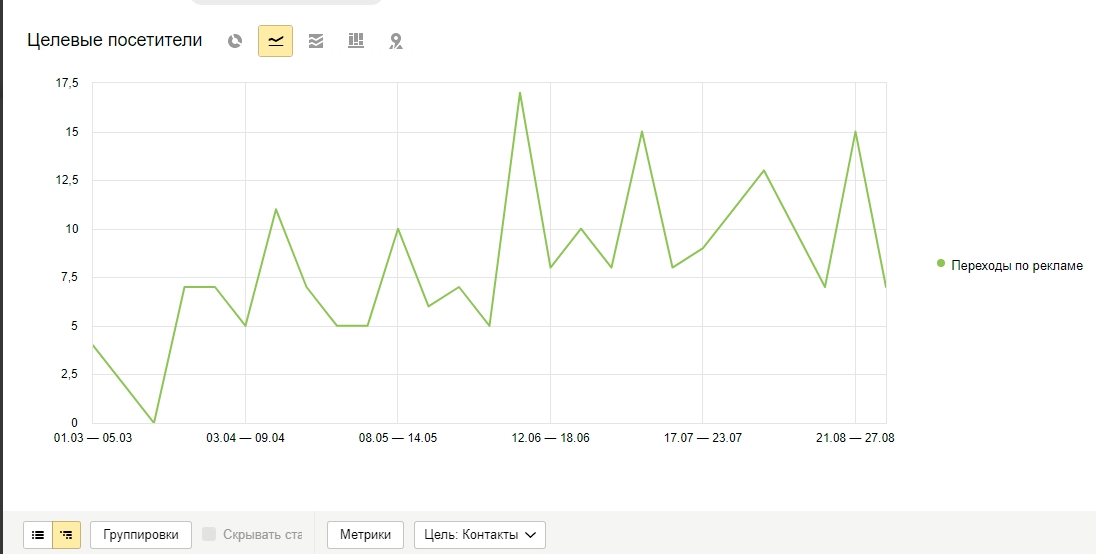Click the chart peak of value 13
1096x554 pixels.
tap(763, 170)
